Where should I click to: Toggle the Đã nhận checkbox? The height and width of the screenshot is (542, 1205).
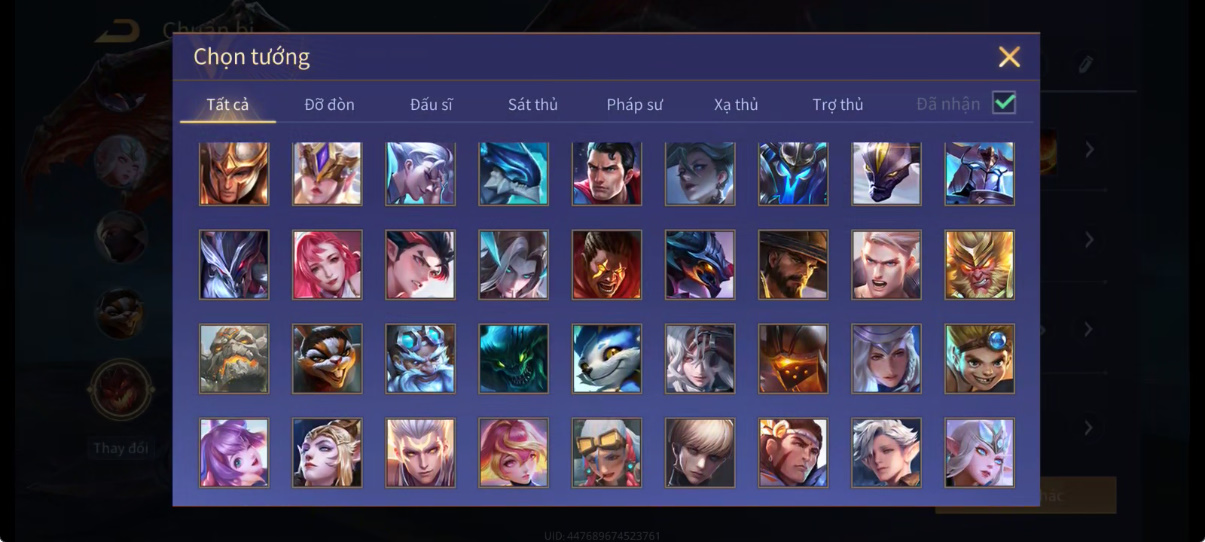pyautogui.click(x=1004, y=102)
